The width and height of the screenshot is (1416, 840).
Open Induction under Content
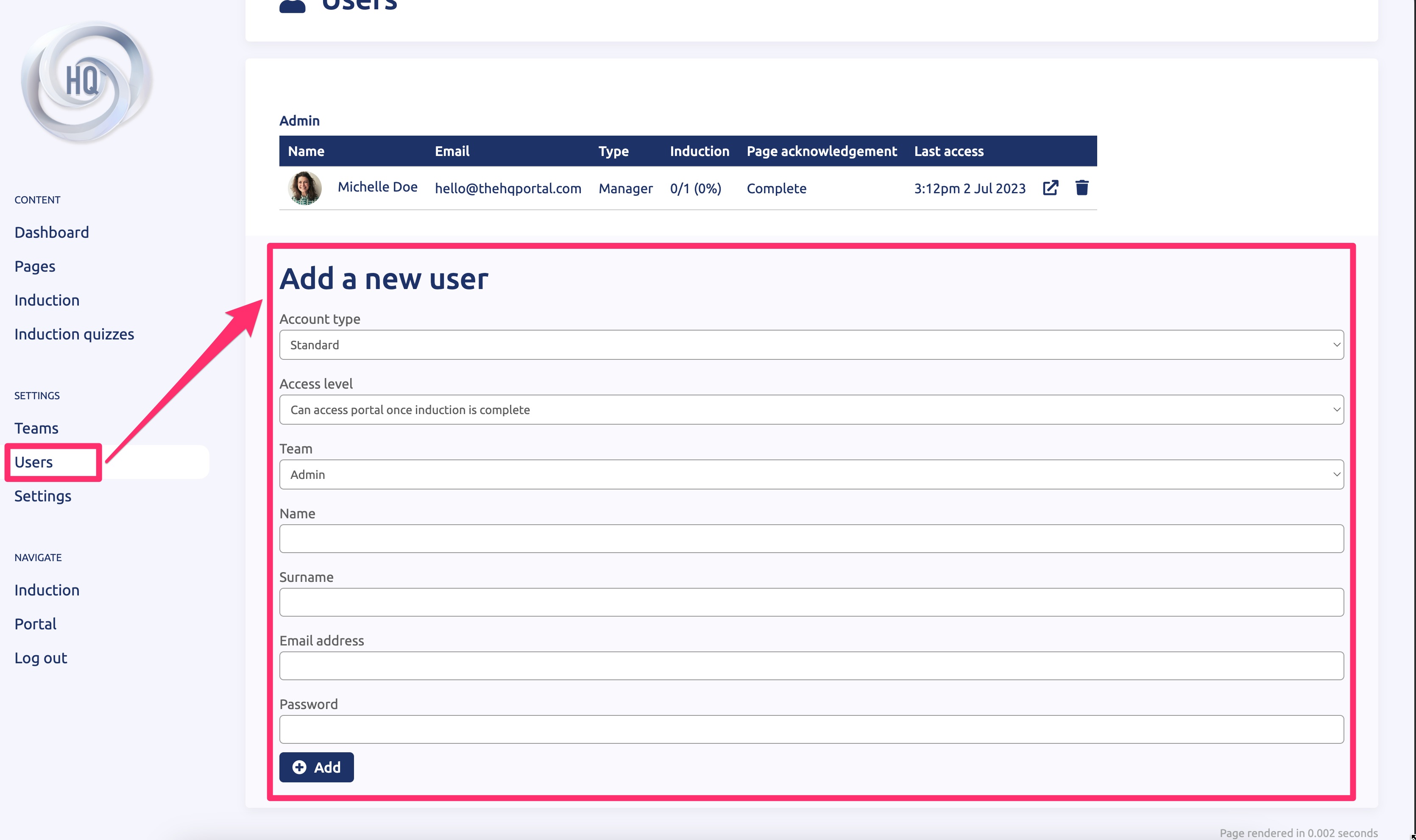pos(47,300)
